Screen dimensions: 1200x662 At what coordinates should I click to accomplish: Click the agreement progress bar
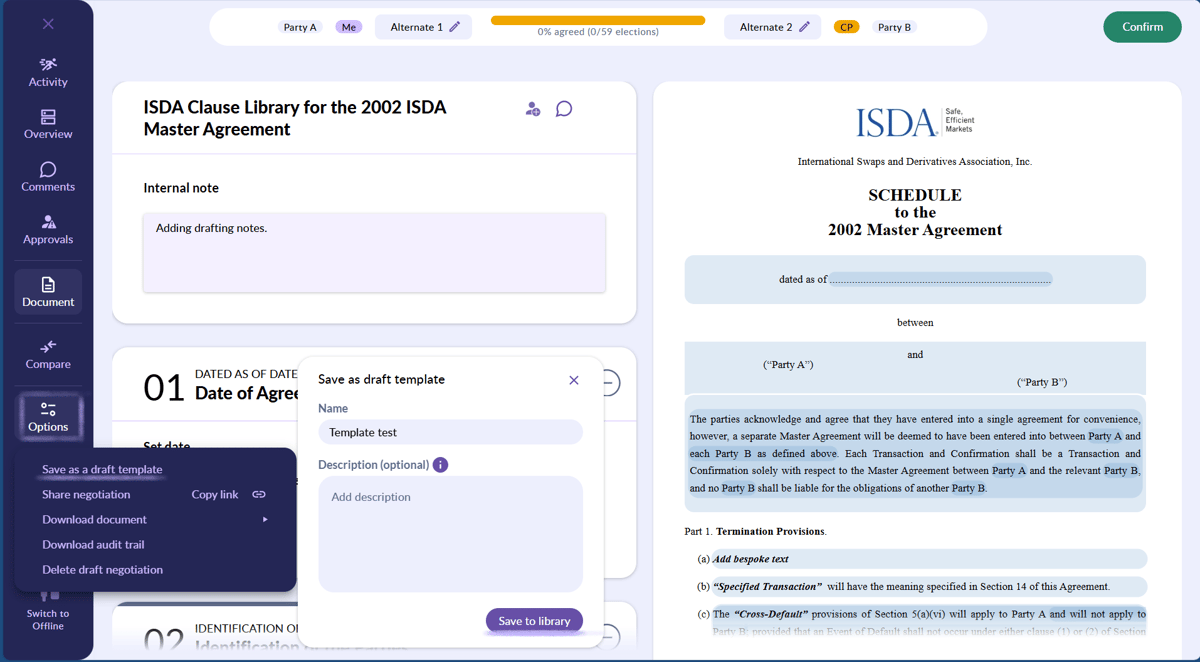click(x=598, y=20)
